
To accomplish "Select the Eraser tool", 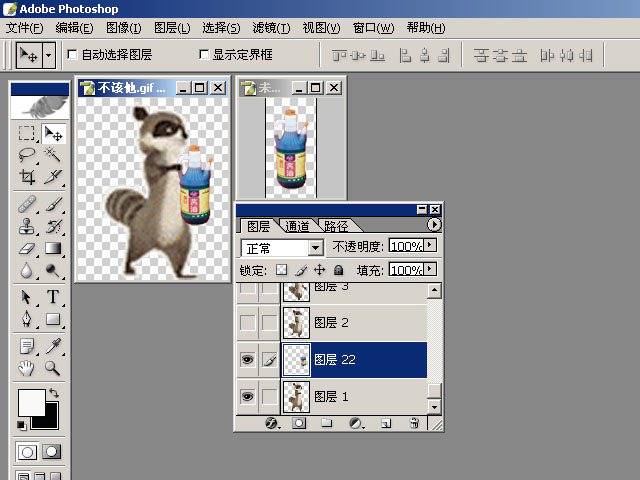I will click(x=27, y=248).
